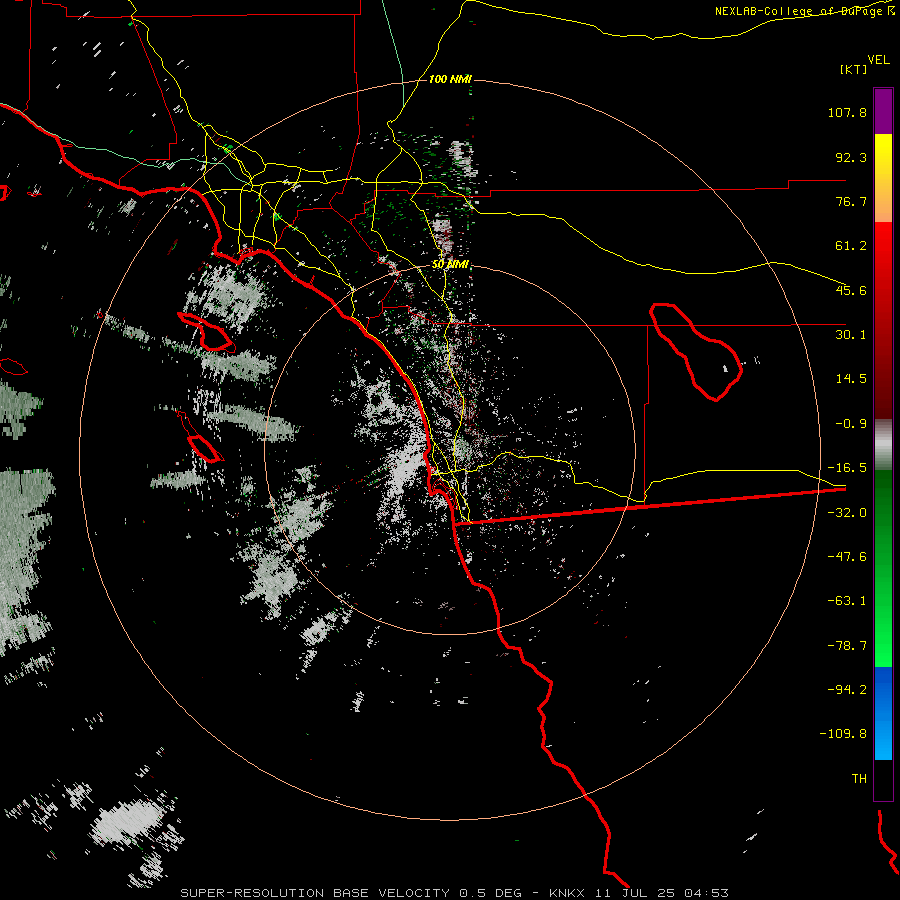Click the TH threshold label
The image size is (900, 900).
[x=859, y=779]
